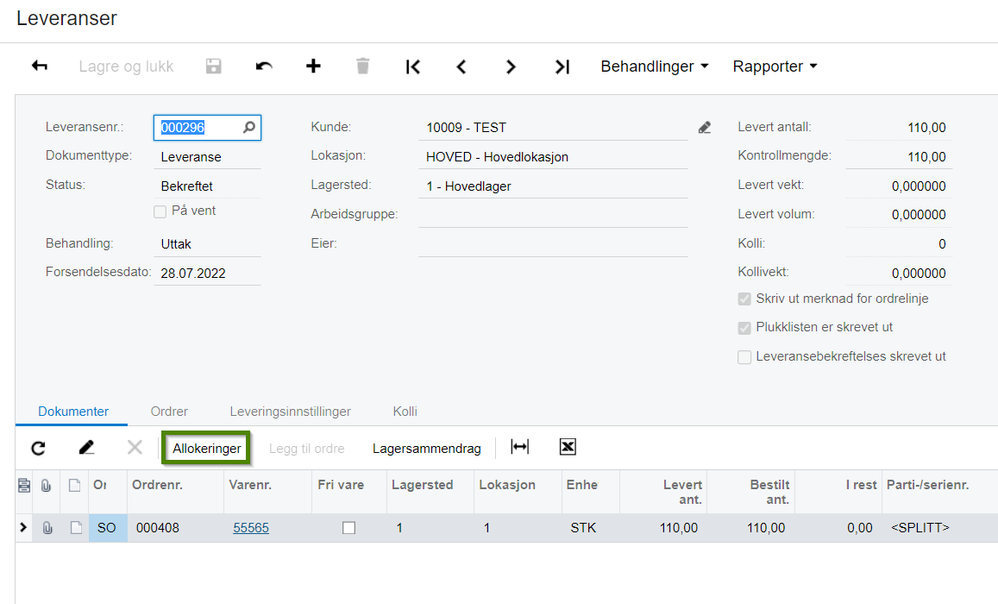This screenshot has width=998, height=604.
Task: Click the Lagersted column header
Action: 430,491
